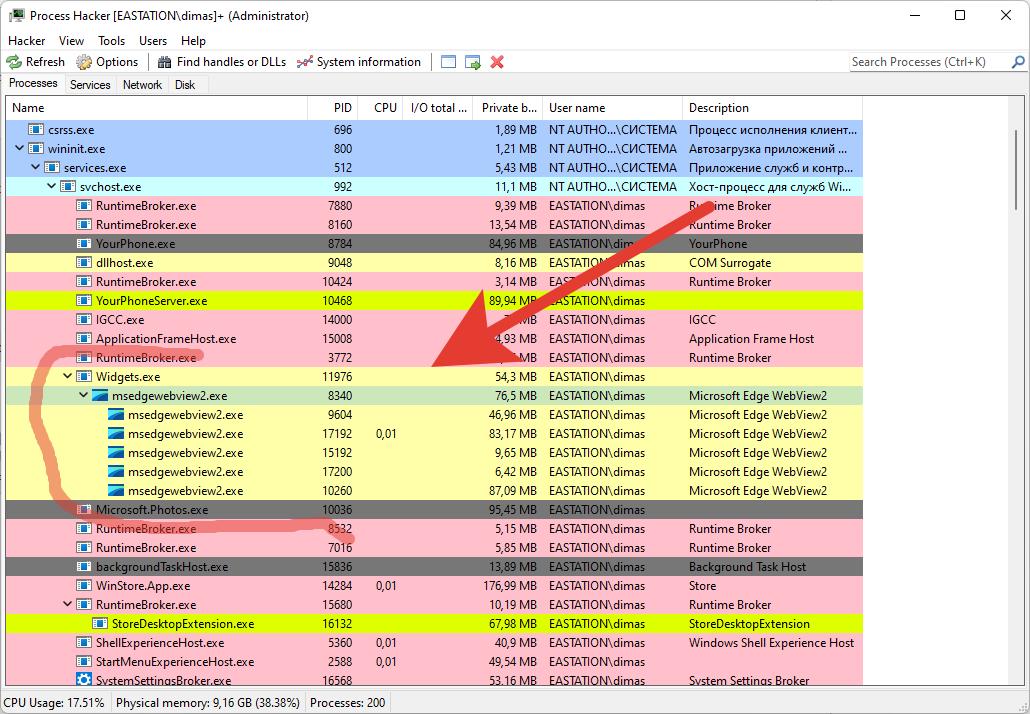1030x714 pixels.
Task: Select the ApplicationFrameHost.exe row
Action: (x=434, y=339)
